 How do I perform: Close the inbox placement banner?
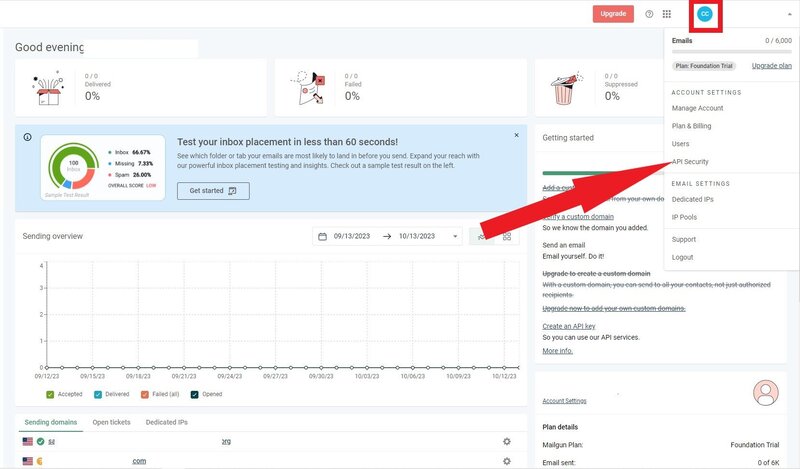point(516,135)
